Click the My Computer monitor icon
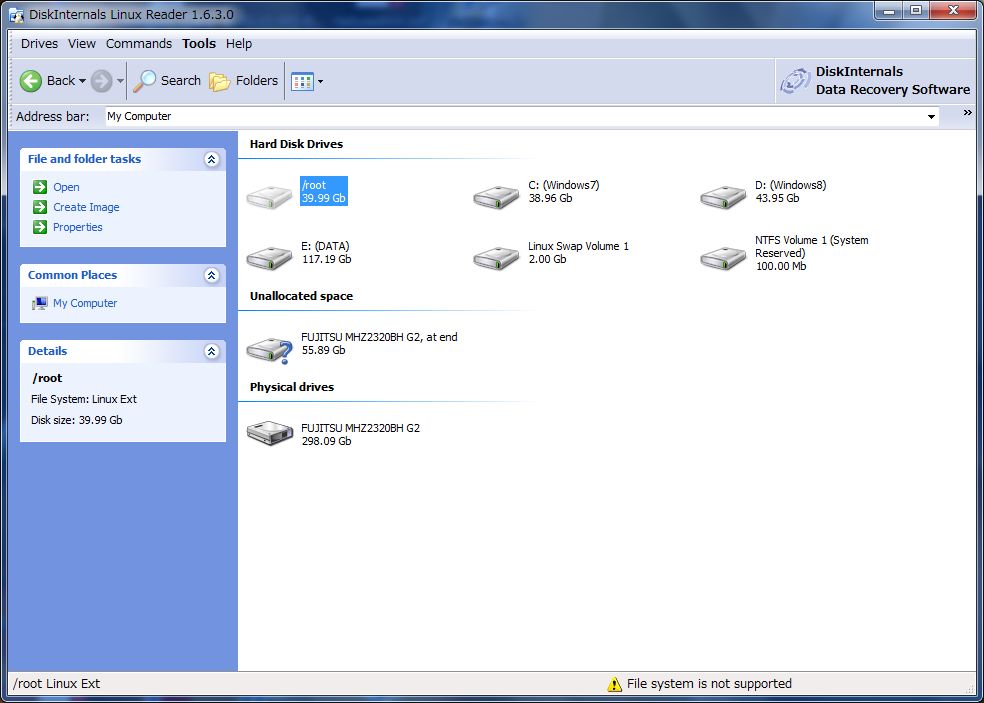984x703 pixels. [40, 303]
